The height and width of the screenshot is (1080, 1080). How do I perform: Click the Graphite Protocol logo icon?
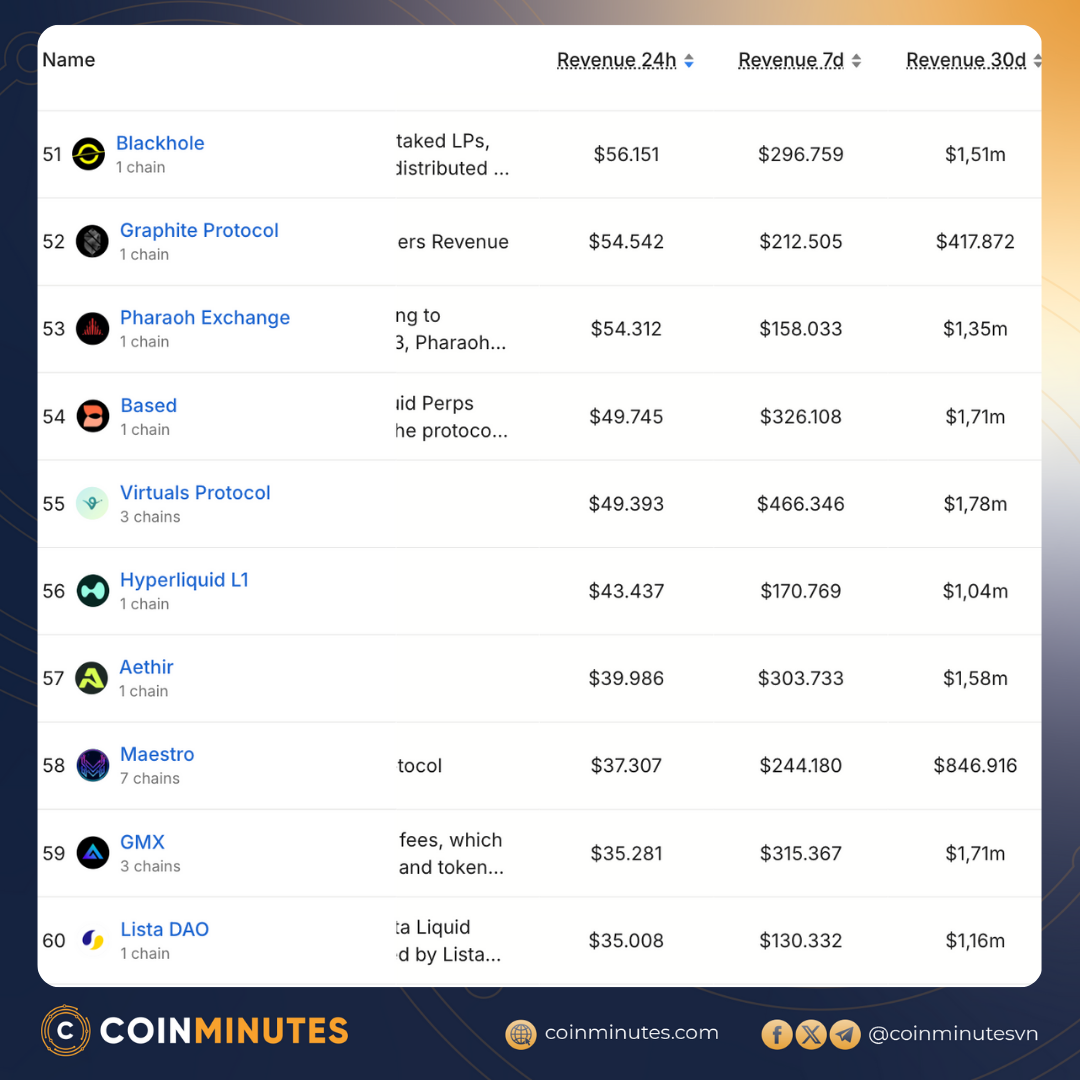click(92, 241)
